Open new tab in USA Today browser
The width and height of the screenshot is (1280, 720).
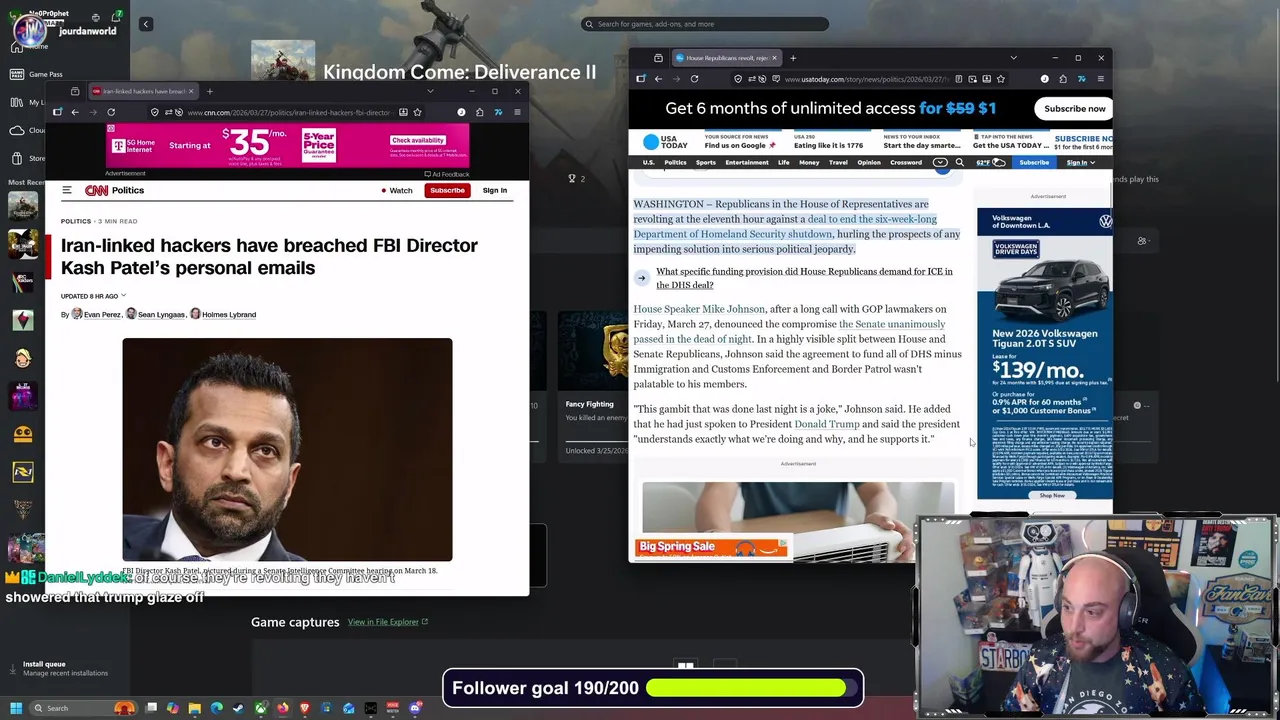coord(793,58)
